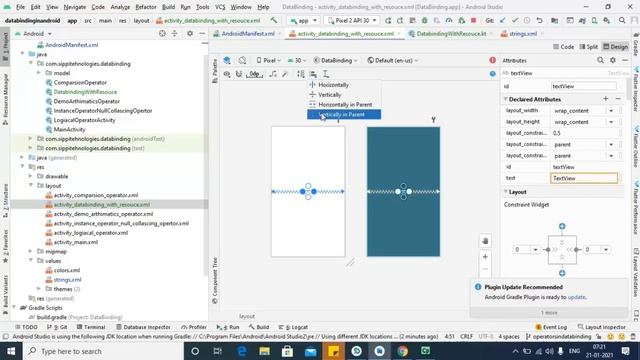Screen dimensions: 640x360
Task: Open layout_width wrap_content dropdown
Action: [x=611, y=111]
